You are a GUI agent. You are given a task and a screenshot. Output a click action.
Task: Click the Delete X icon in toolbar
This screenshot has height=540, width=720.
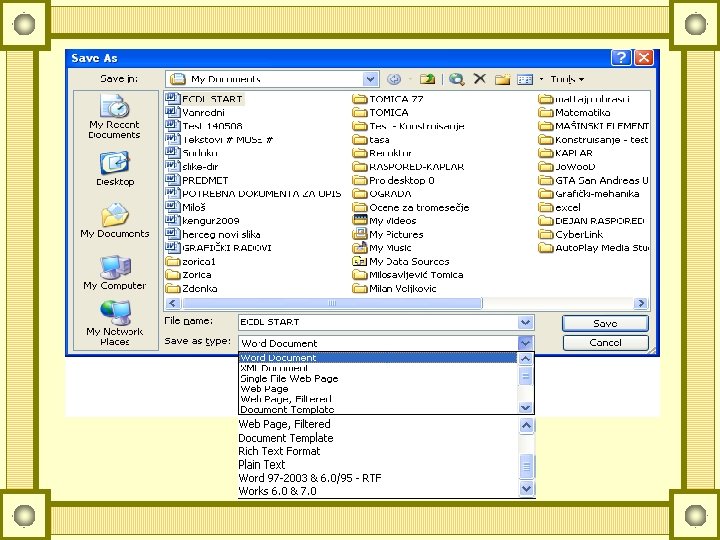tap(479, 79)
